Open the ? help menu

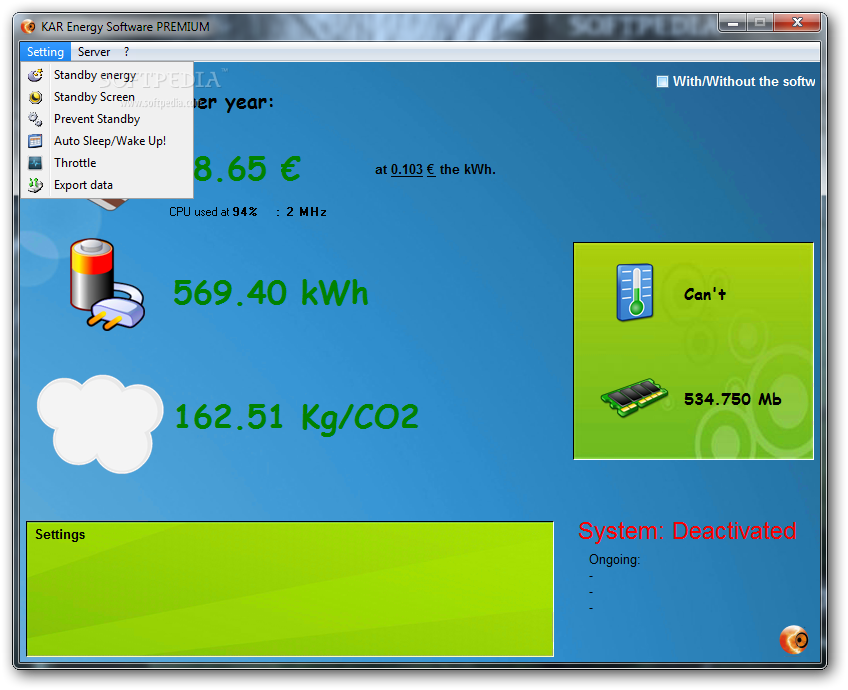point(127,52)
